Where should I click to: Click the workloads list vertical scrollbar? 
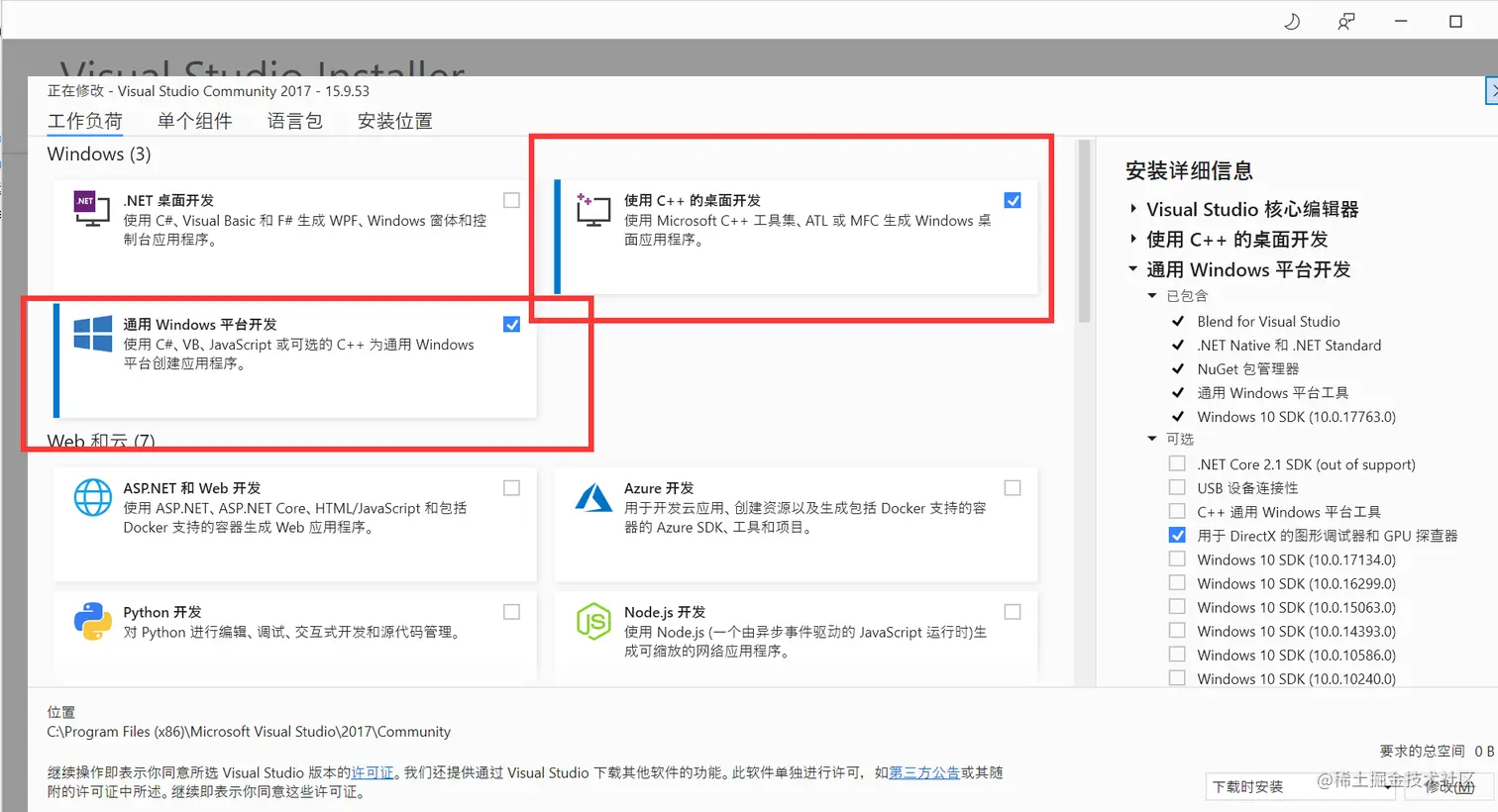click(1084, 231)
